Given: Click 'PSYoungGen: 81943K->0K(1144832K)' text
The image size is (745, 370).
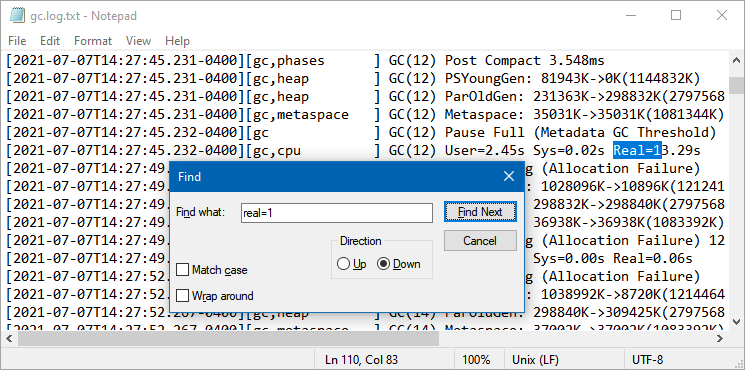Looking at the screenshot, I should (573, 79).
